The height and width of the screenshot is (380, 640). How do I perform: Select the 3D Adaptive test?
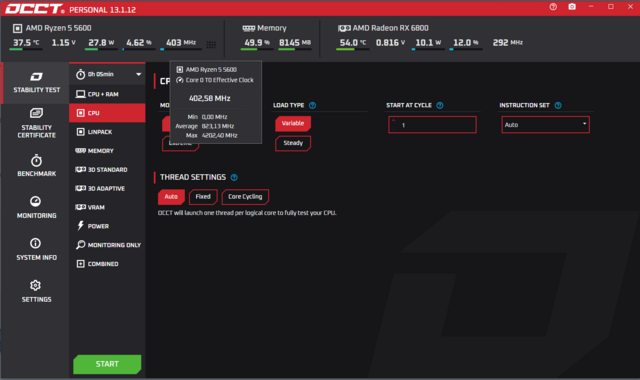click(107, 188)
